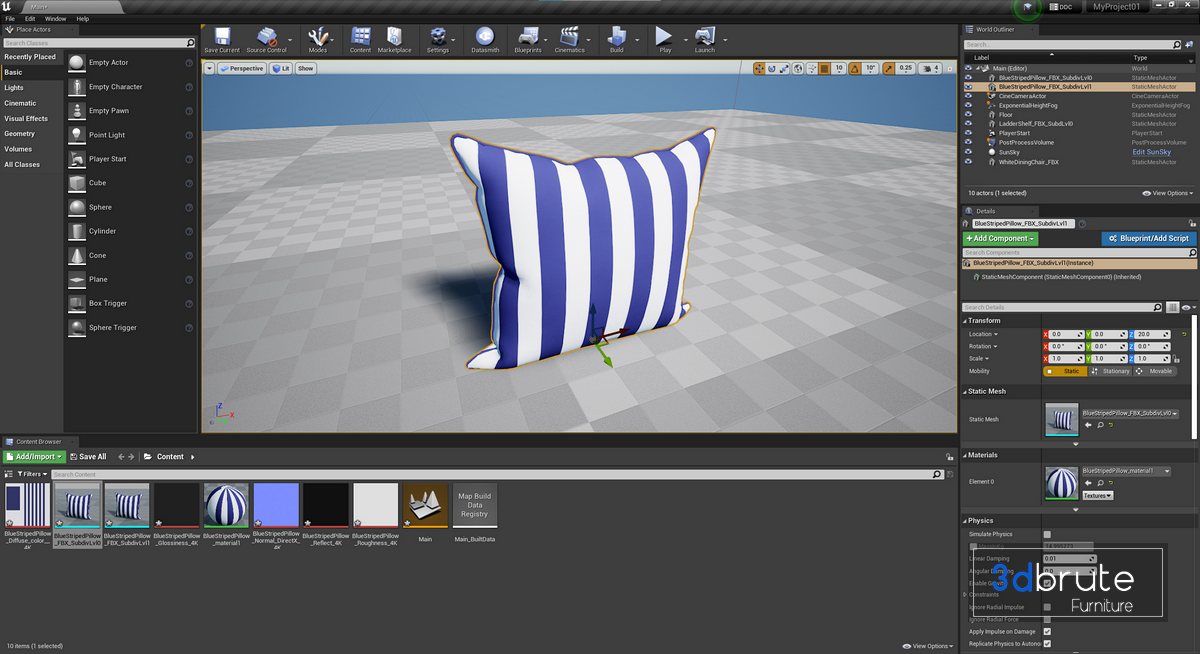Click the Save Current toolbar icon
The image size is (1200, 654).
pyautogui.click(x=221, y=38)
